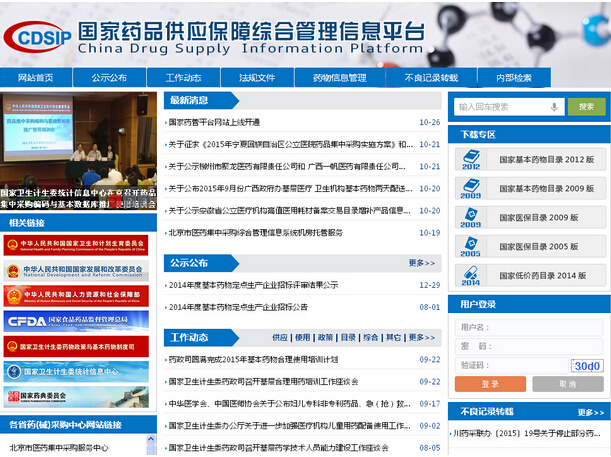Open the 网站首页 nav tab
Viewport: 611px width, 457px height.
coord(36,78)
